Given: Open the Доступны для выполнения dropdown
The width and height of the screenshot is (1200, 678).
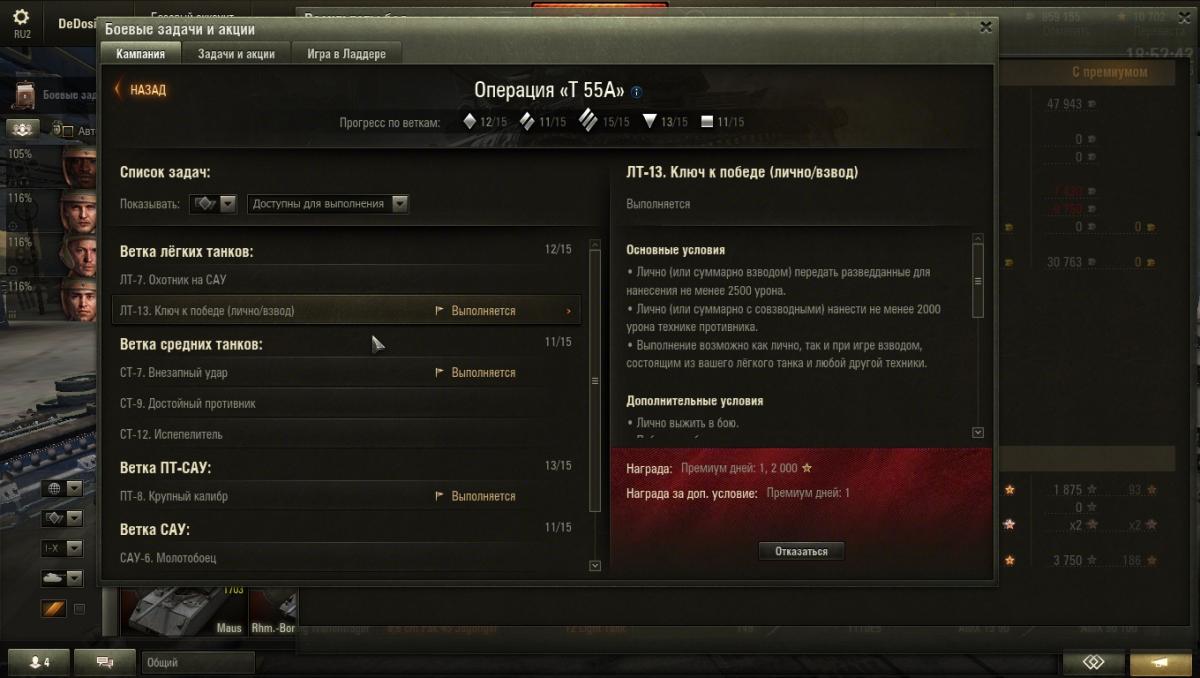Looking at the screenshot, I should pyautogui.click(x=328, y=203).
